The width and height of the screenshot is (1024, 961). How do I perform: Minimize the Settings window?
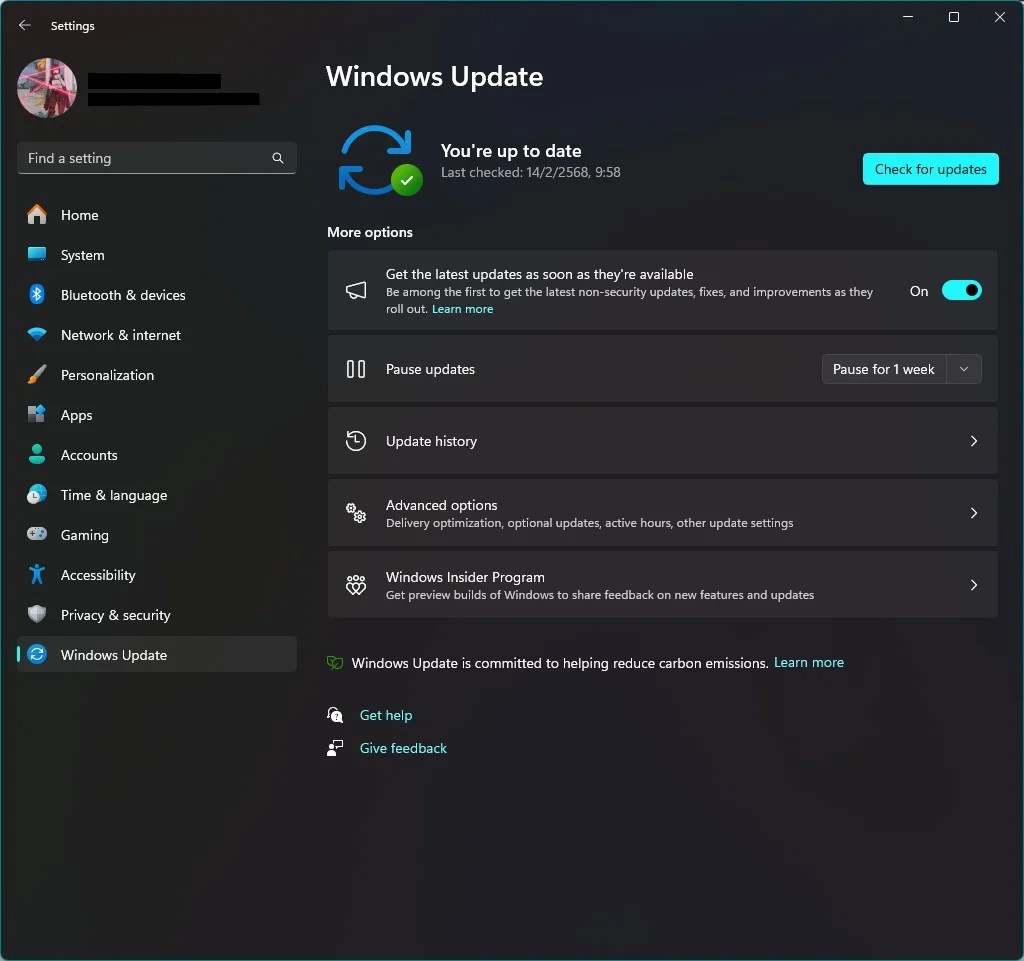tap(908, 17)
